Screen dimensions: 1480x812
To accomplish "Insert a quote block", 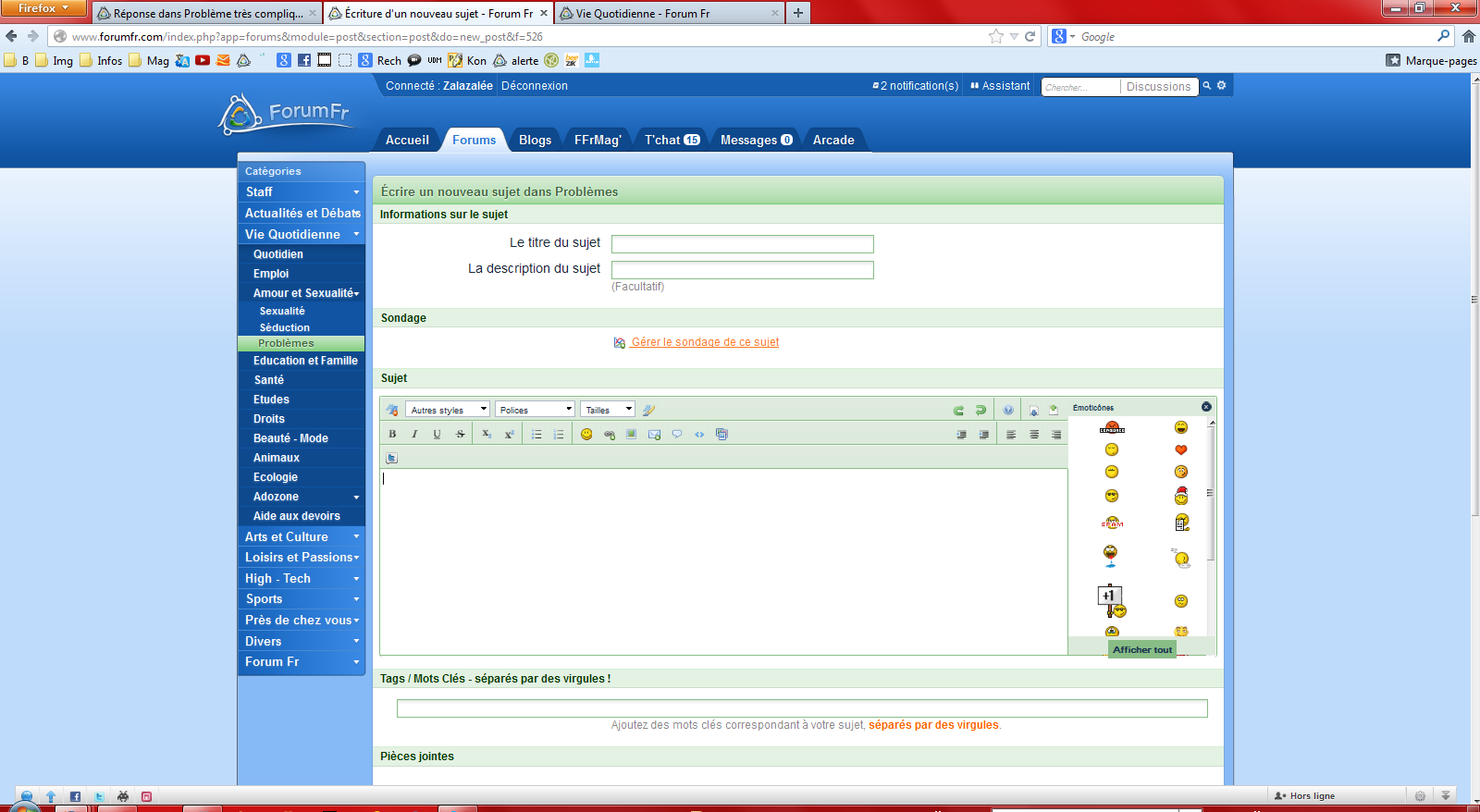I will [677, 434].
